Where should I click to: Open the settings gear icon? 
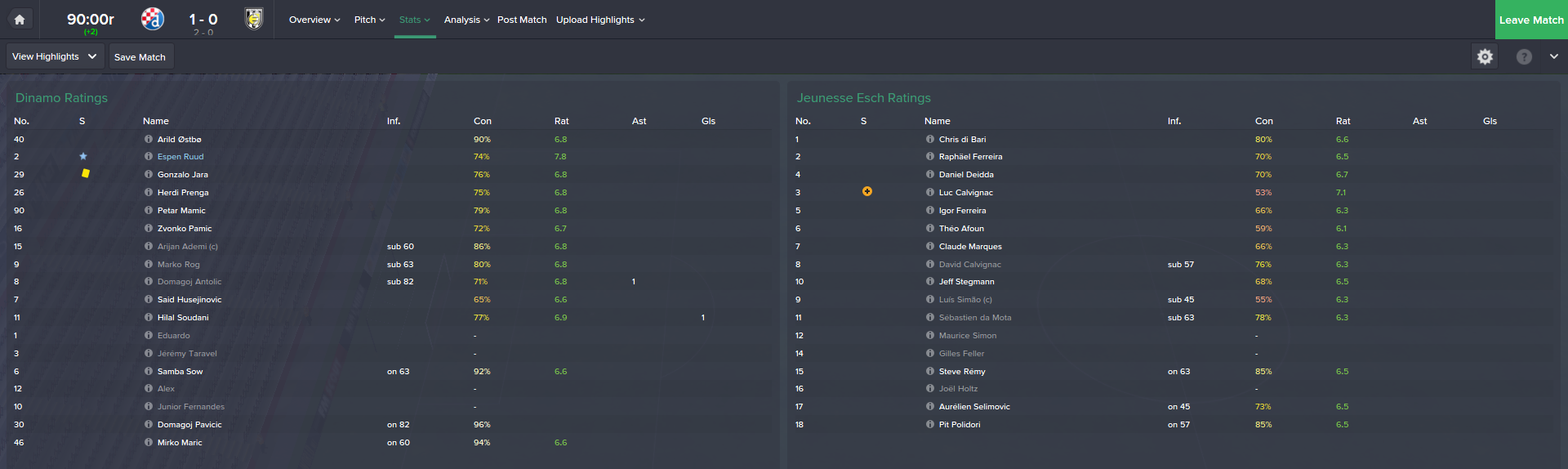tap(1485, 56)
